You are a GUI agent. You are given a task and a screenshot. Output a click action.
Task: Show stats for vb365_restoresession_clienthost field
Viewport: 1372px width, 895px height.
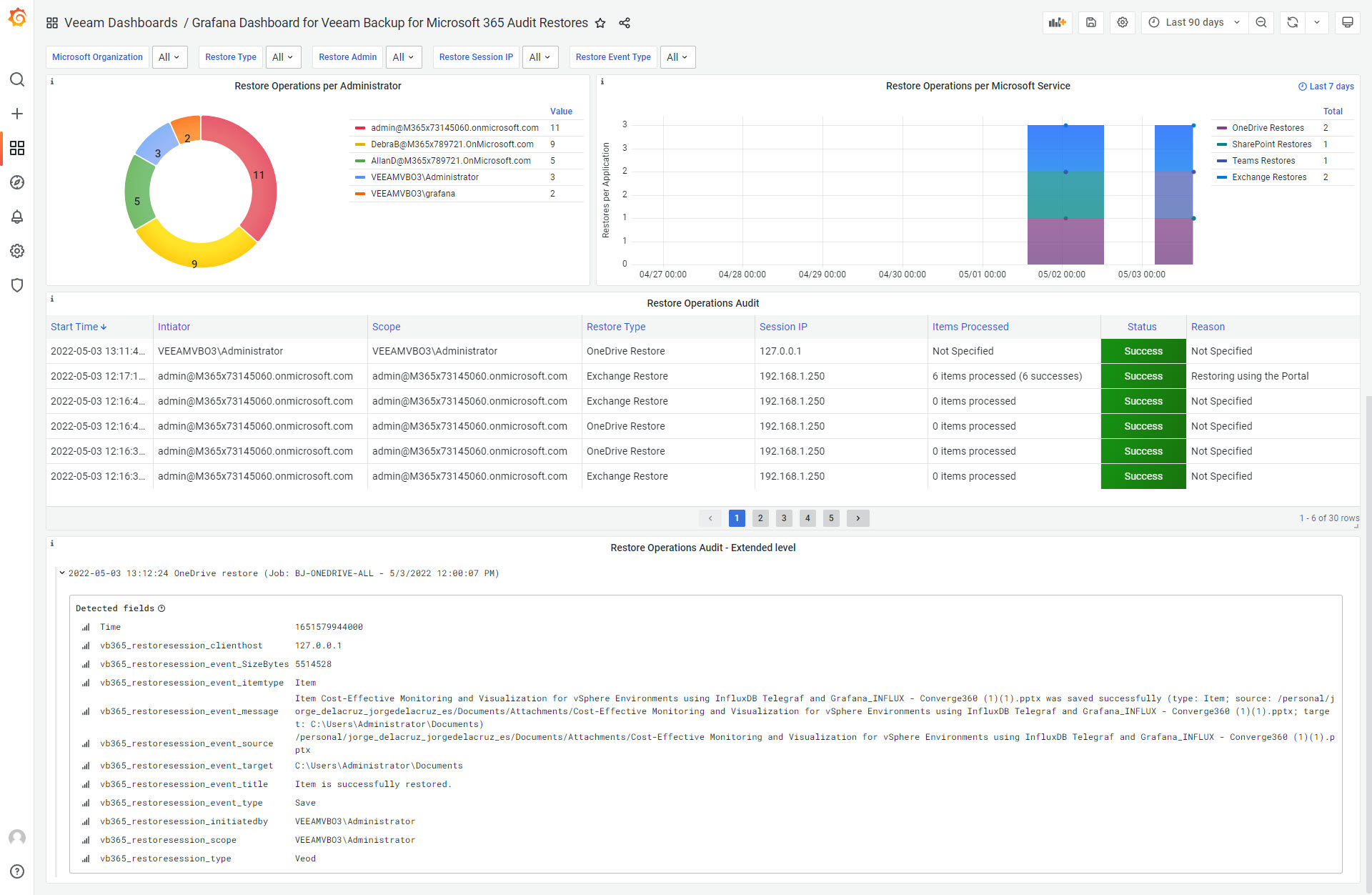(x=86, y=646)
